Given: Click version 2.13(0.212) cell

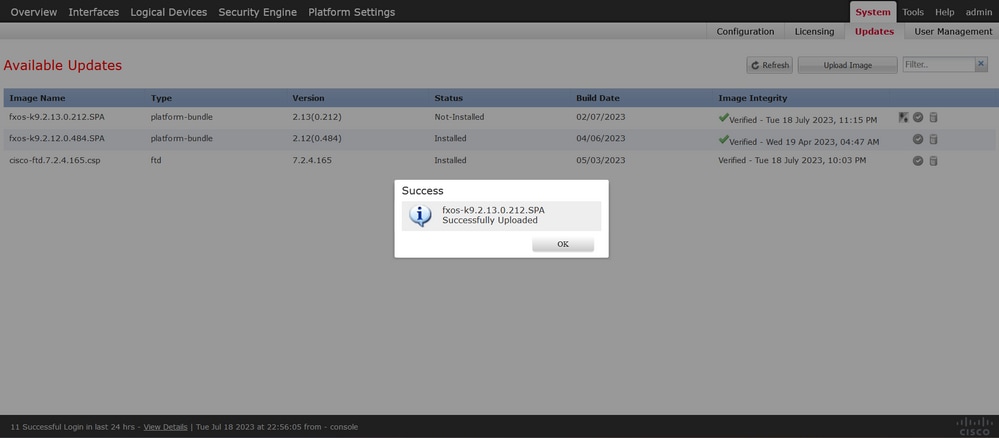Looking at the screenshot, I should coord(317,117).
